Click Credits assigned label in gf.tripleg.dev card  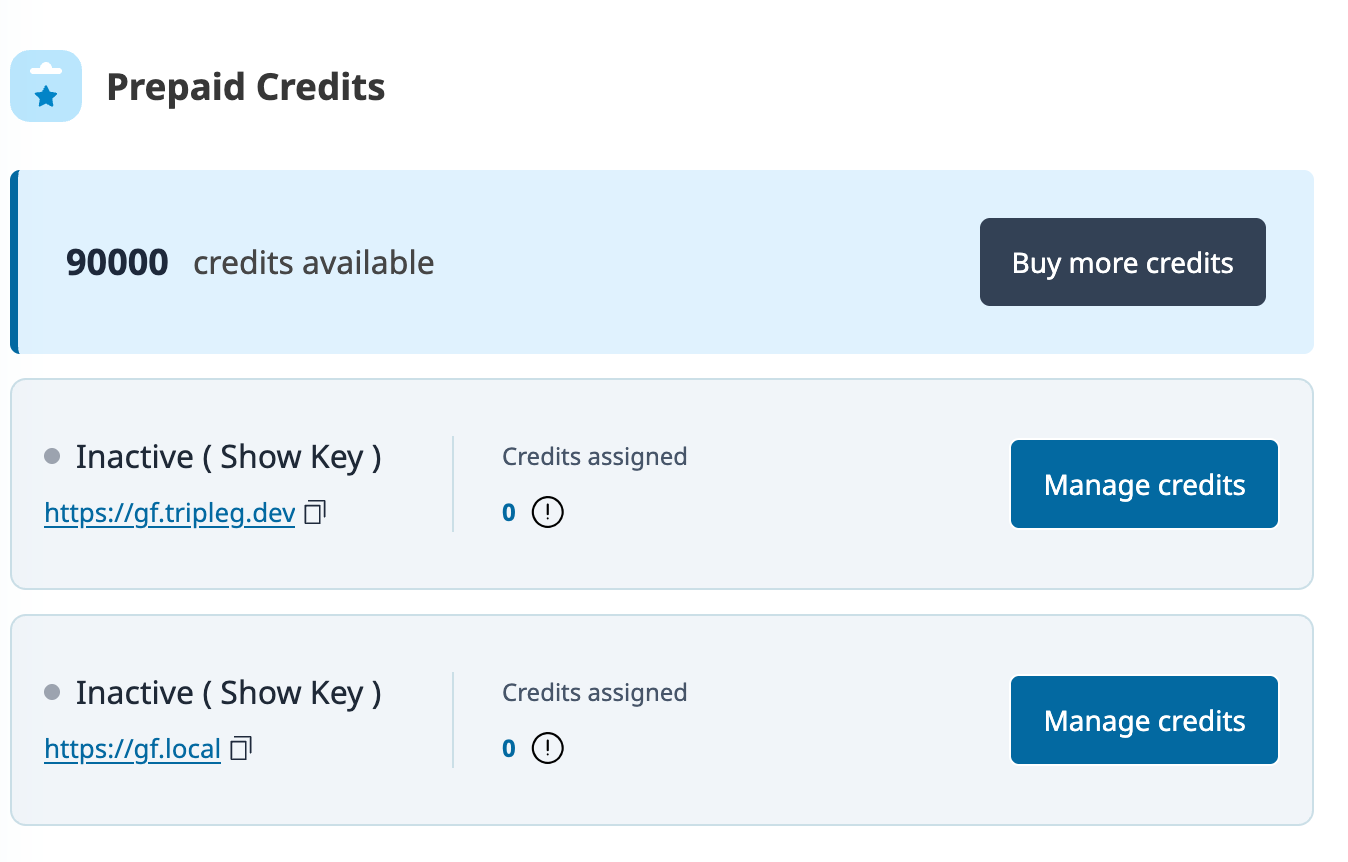pos(594,457)
